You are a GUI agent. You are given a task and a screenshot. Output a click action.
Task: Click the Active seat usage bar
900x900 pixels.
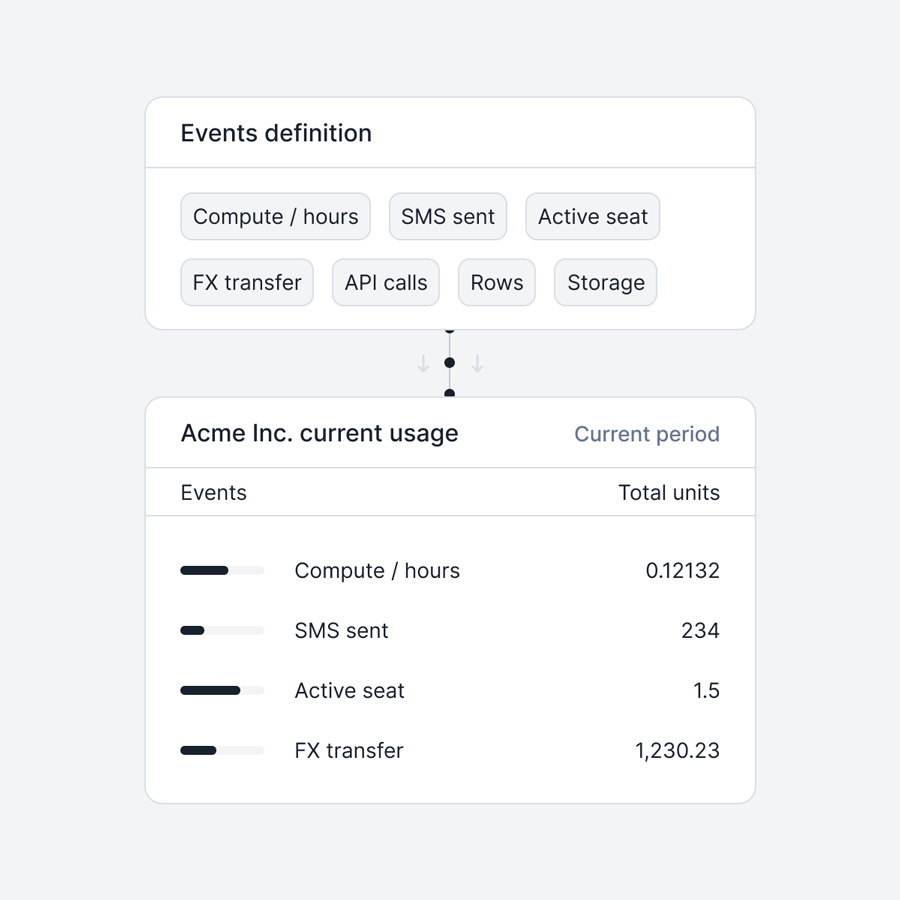(x=222, y=691)
